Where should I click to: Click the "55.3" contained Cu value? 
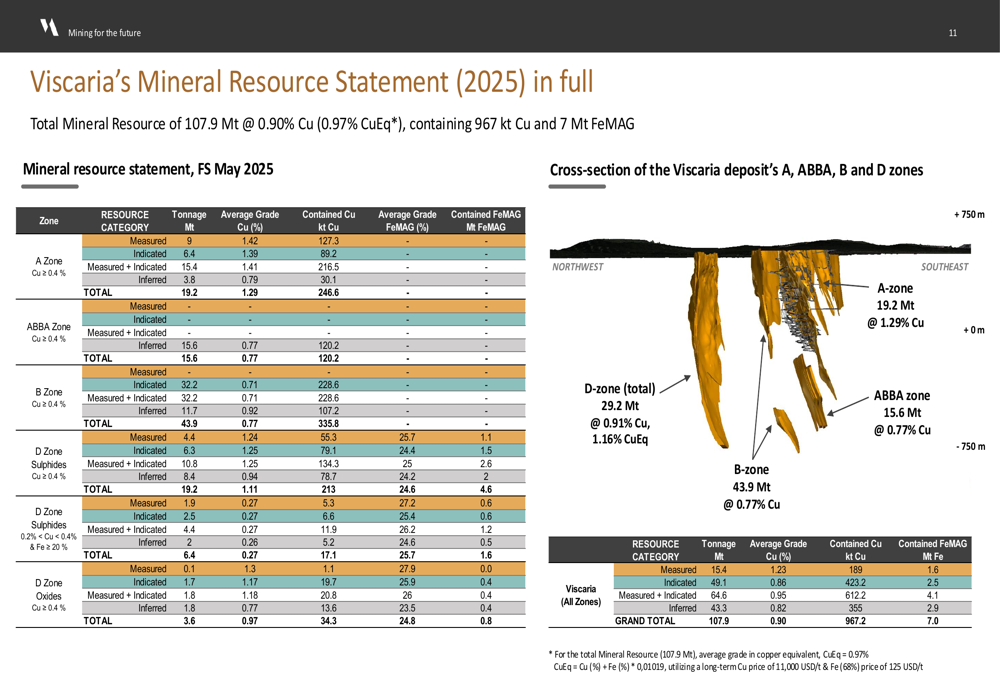click(328, 438)
